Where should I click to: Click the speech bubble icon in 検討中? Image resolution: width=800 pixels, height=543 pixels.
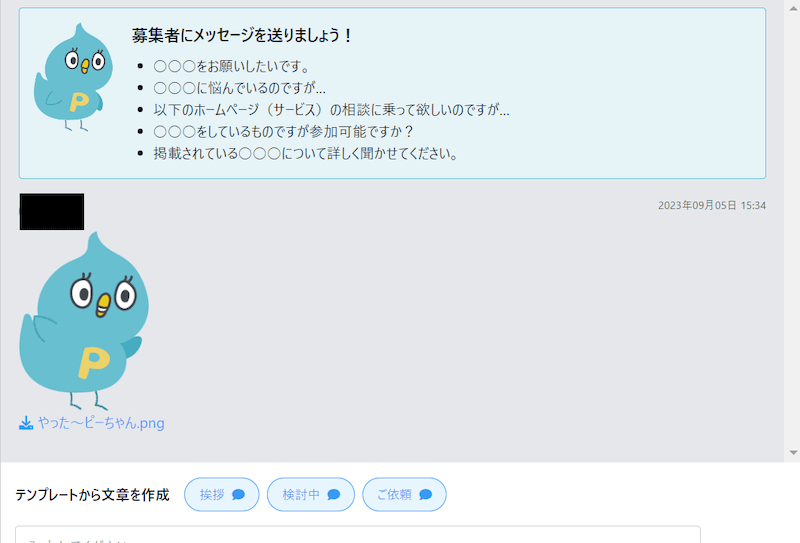333,494
